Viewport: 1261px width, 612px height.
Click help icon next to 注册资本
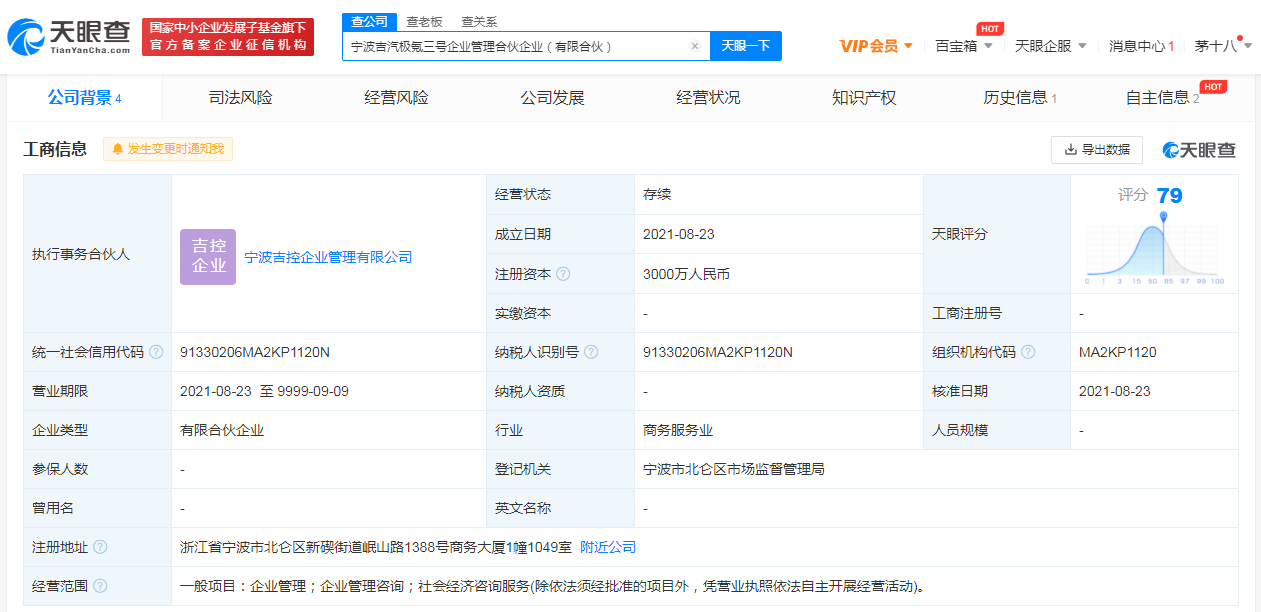[564, 274]
